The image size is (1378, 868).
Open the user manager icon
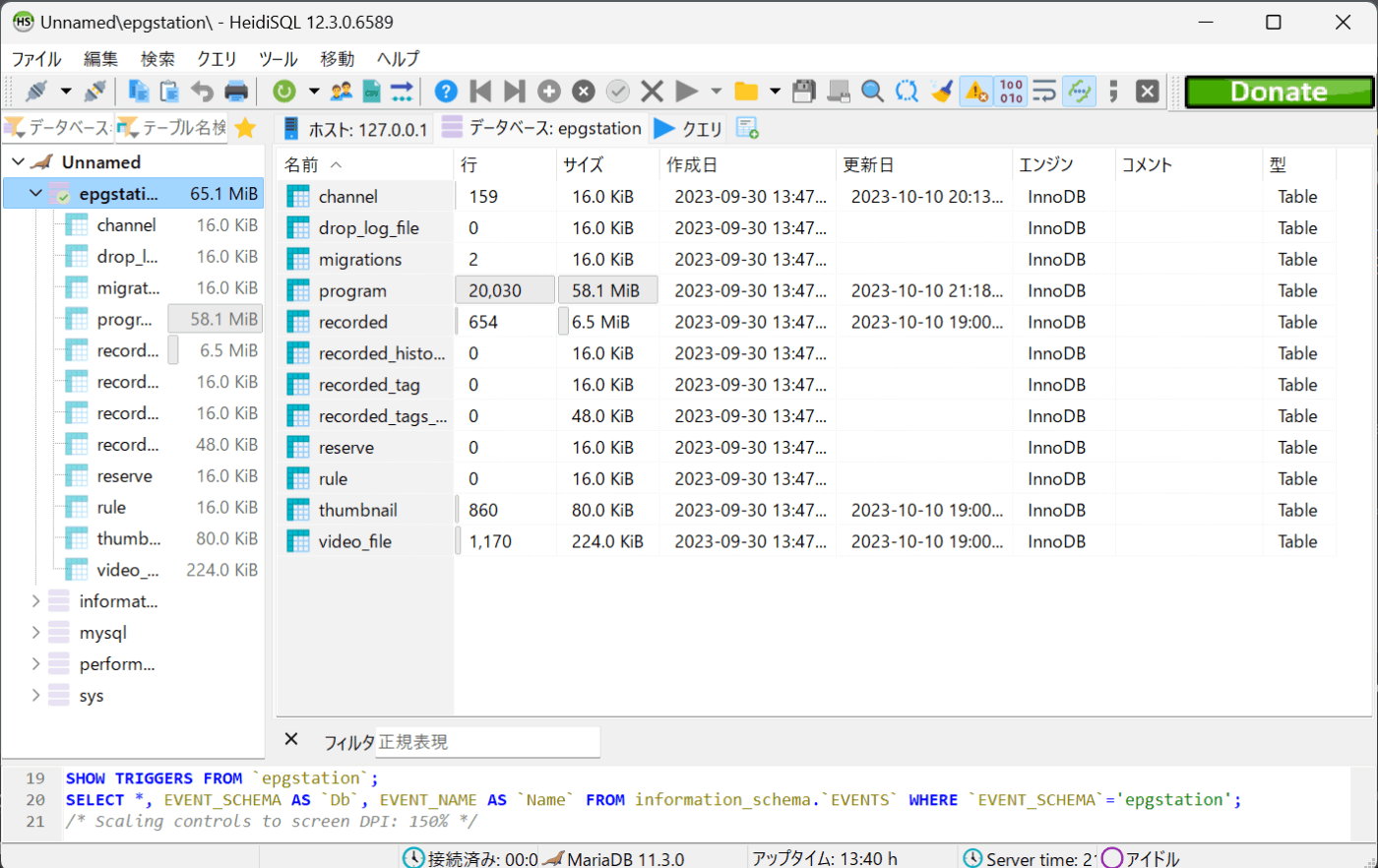coord(342,92)
